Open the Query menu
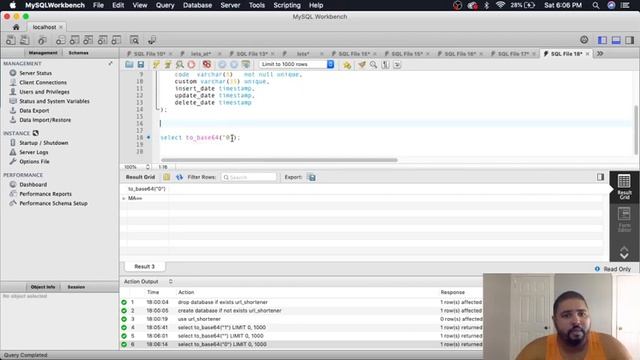Screen dimensions: 640x360 (165, 5)
